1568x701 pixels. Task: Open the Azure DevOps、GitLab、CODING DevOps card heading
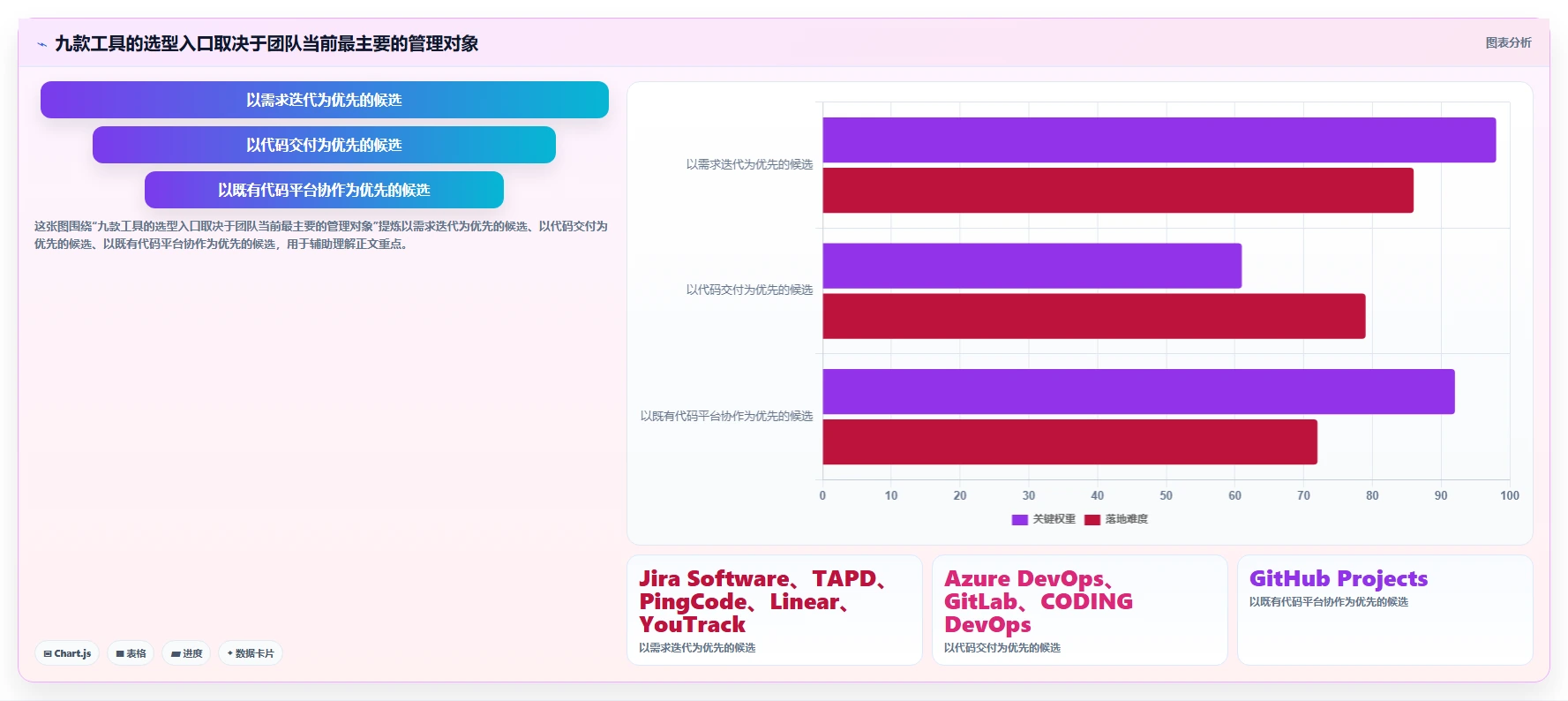pyautogui.click(x=1039, y=601)
